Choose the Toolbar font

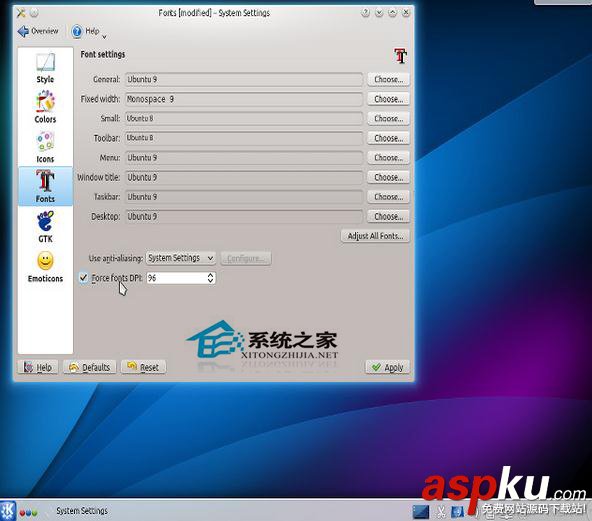click(388, 138)
